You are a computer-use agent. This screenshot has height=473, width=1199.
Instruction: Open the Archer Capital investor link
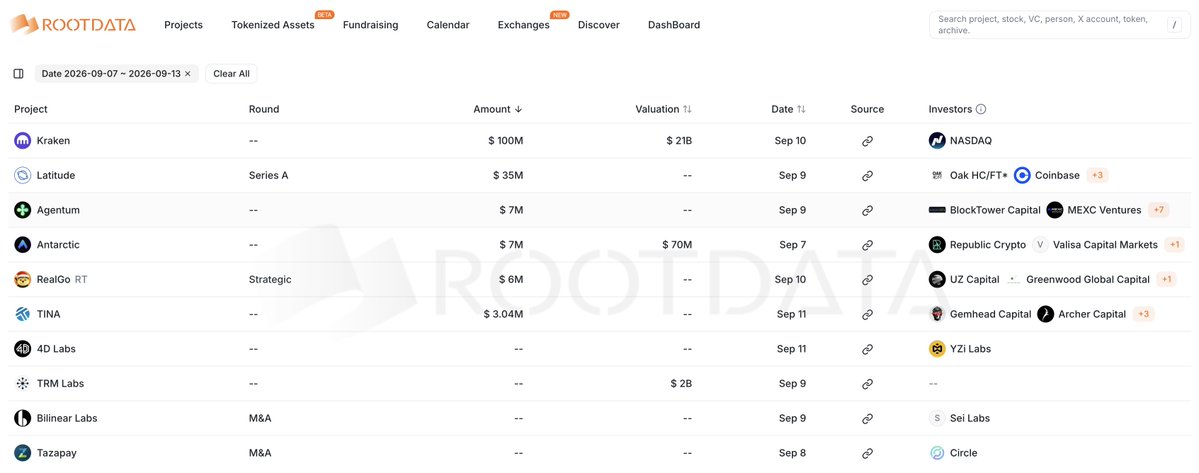pos(1092,314)
